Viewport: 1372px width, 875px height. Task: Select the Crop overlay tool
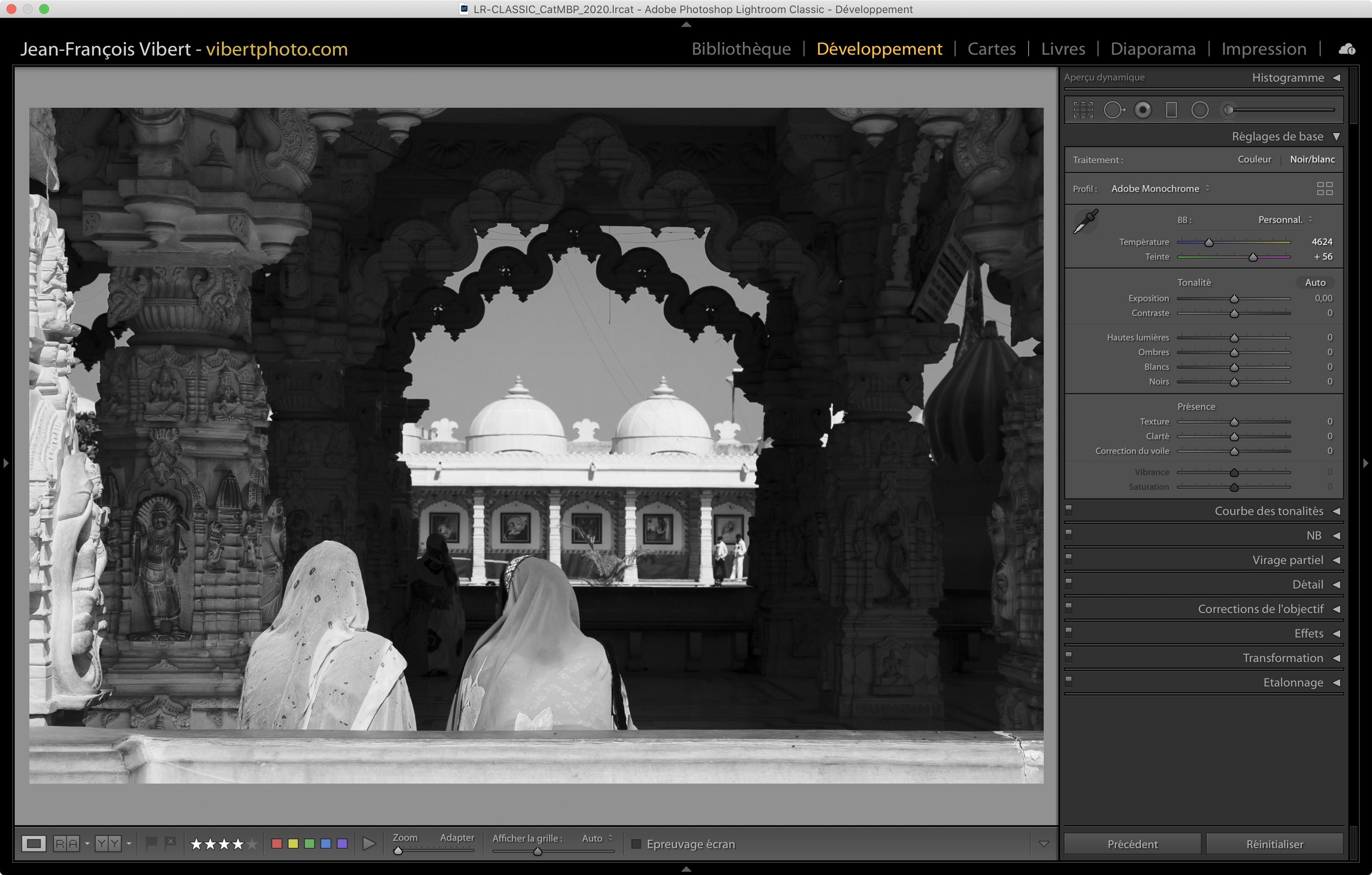1082,110
